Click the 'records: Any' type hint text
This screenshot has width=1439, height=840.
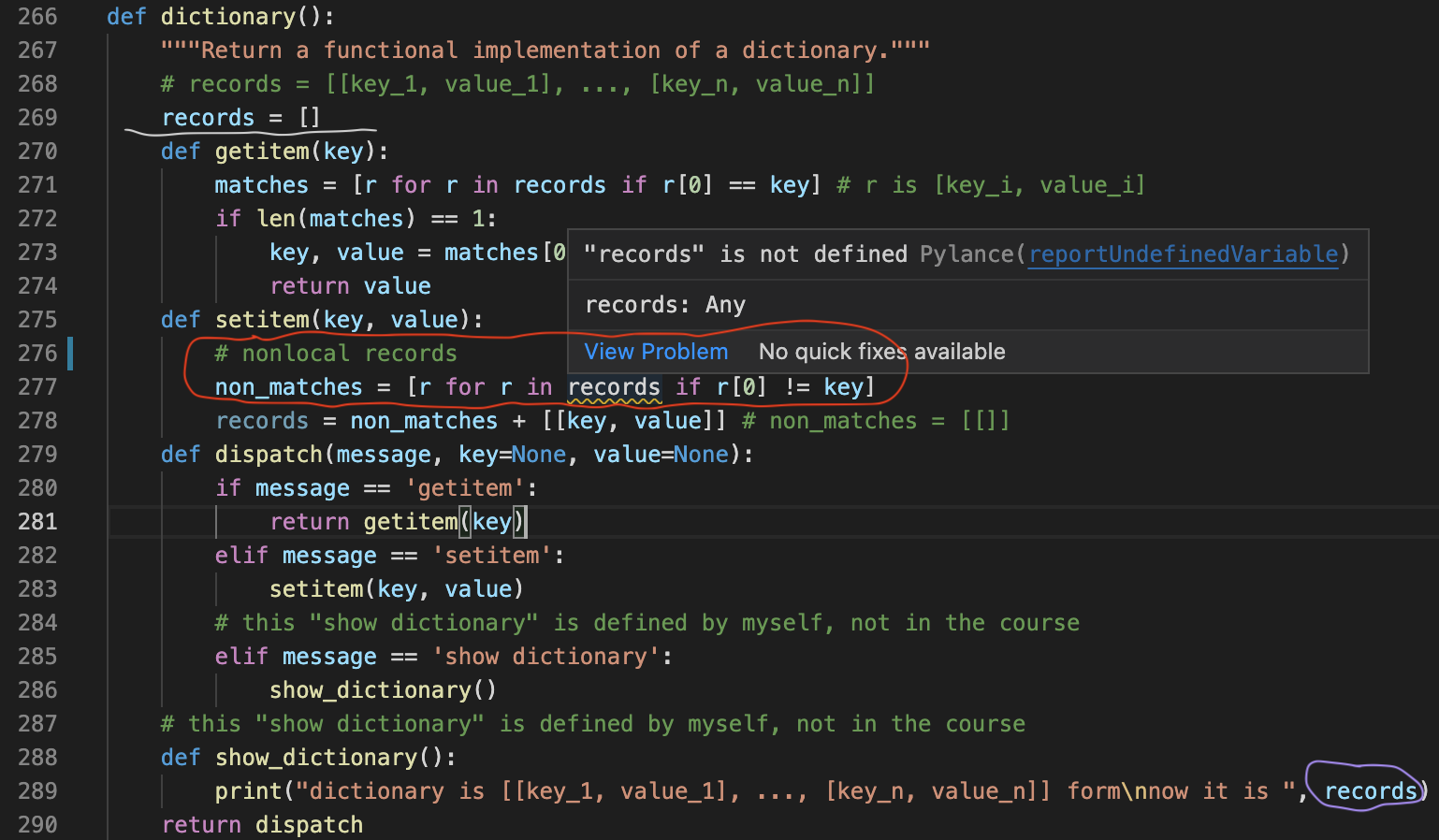664,304
